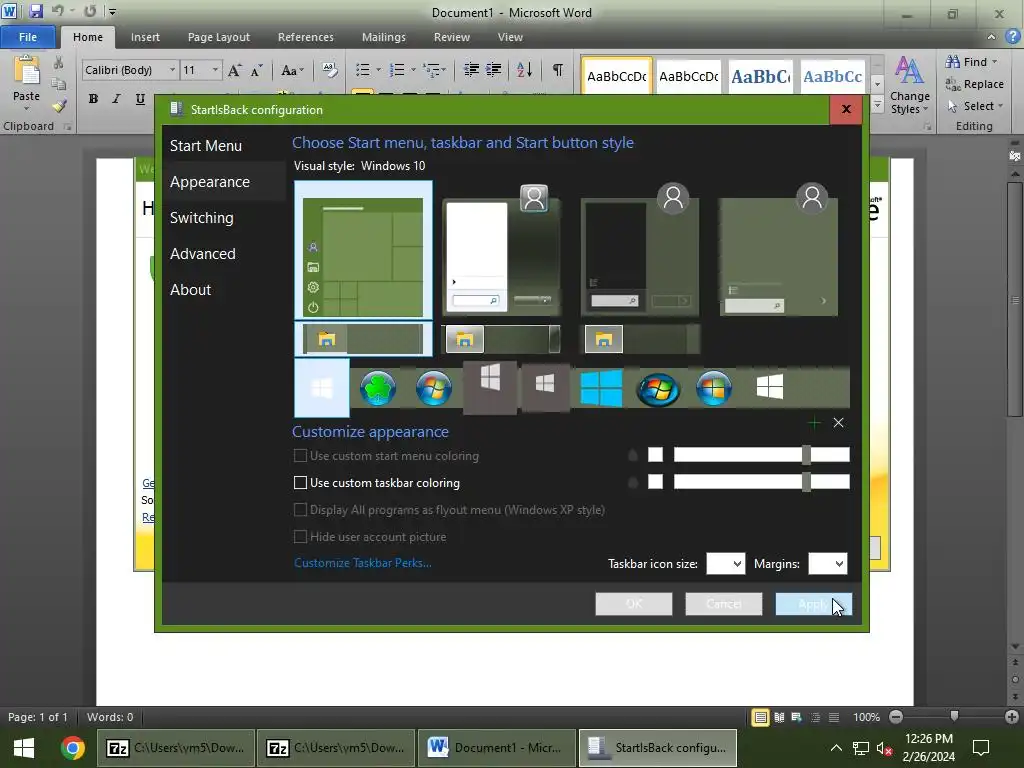The height and width of the screenshot is (768, 1024).
Task: Open Customize Taskbar Perks link
Action: click(362, 563)
